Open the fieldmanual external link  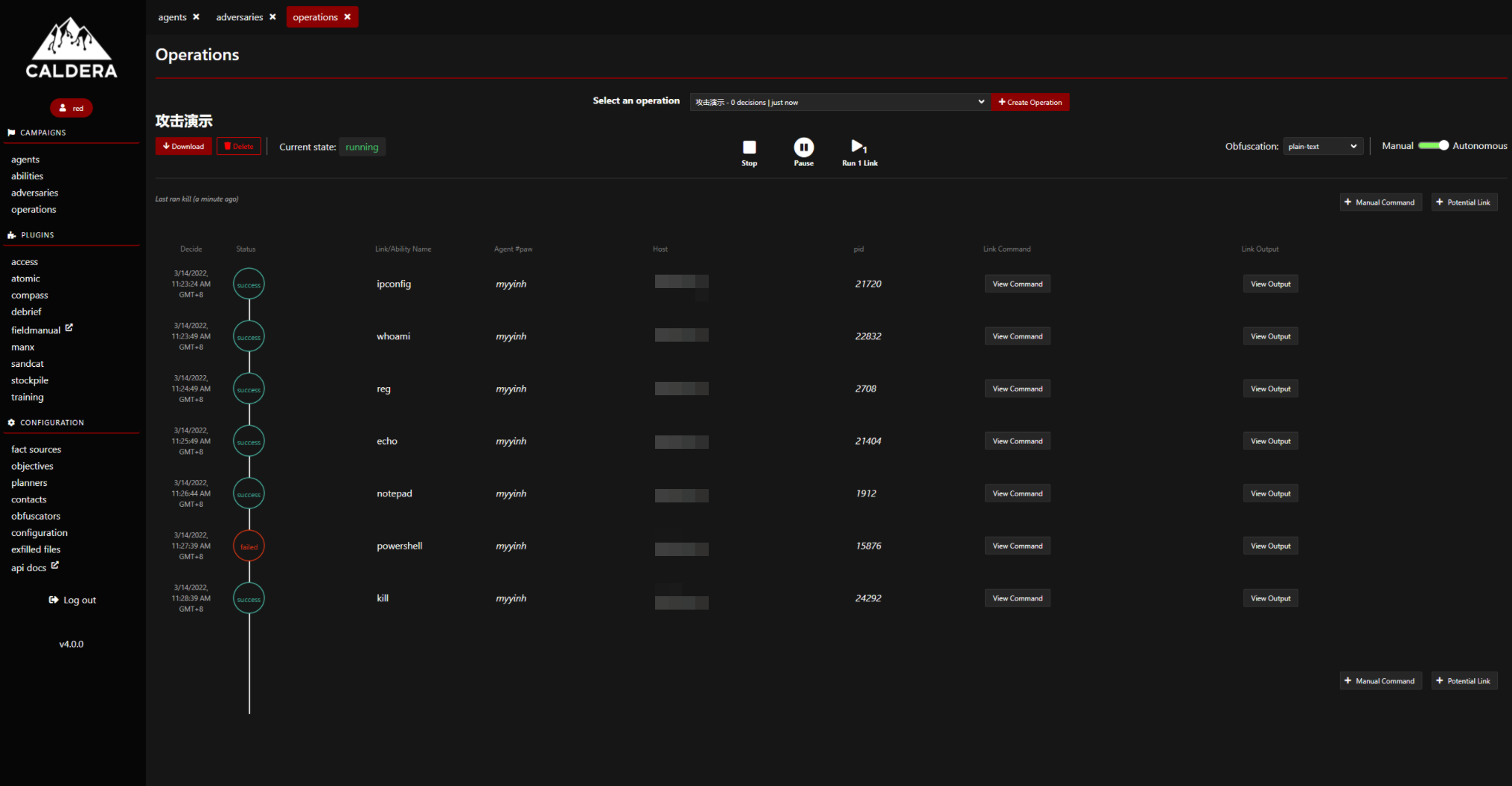click(42, 329)
